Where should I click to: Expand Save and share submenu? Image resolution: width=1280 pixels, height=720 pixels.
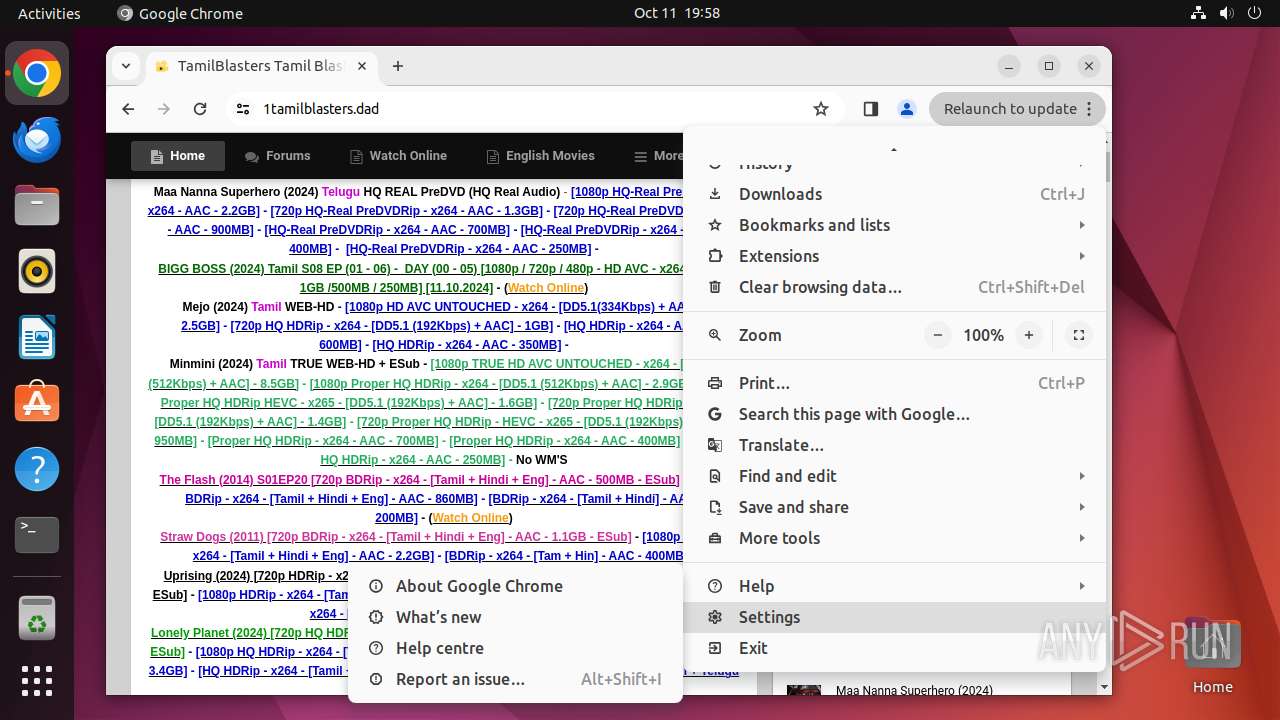[895, 507]
